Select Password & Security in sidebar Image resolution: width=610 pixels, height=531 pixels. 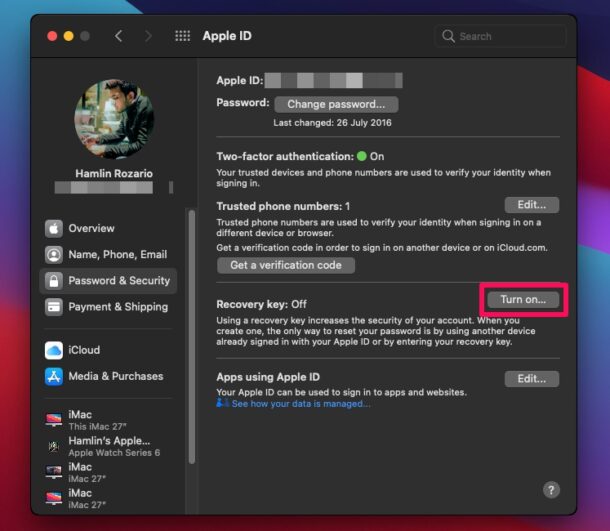point(108,281)
